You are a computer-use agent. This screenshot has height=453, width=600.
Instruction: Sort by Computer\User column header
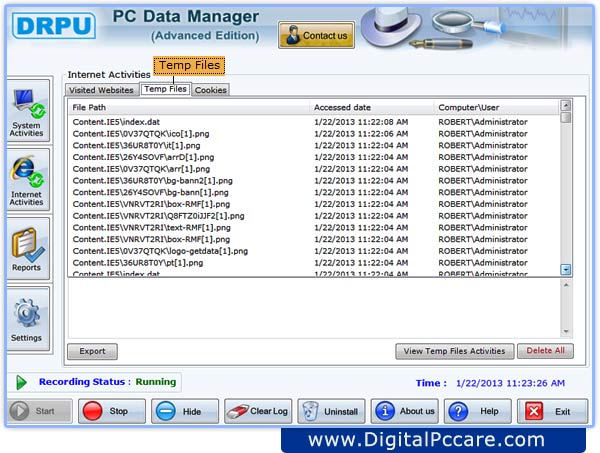pos(496,108)
